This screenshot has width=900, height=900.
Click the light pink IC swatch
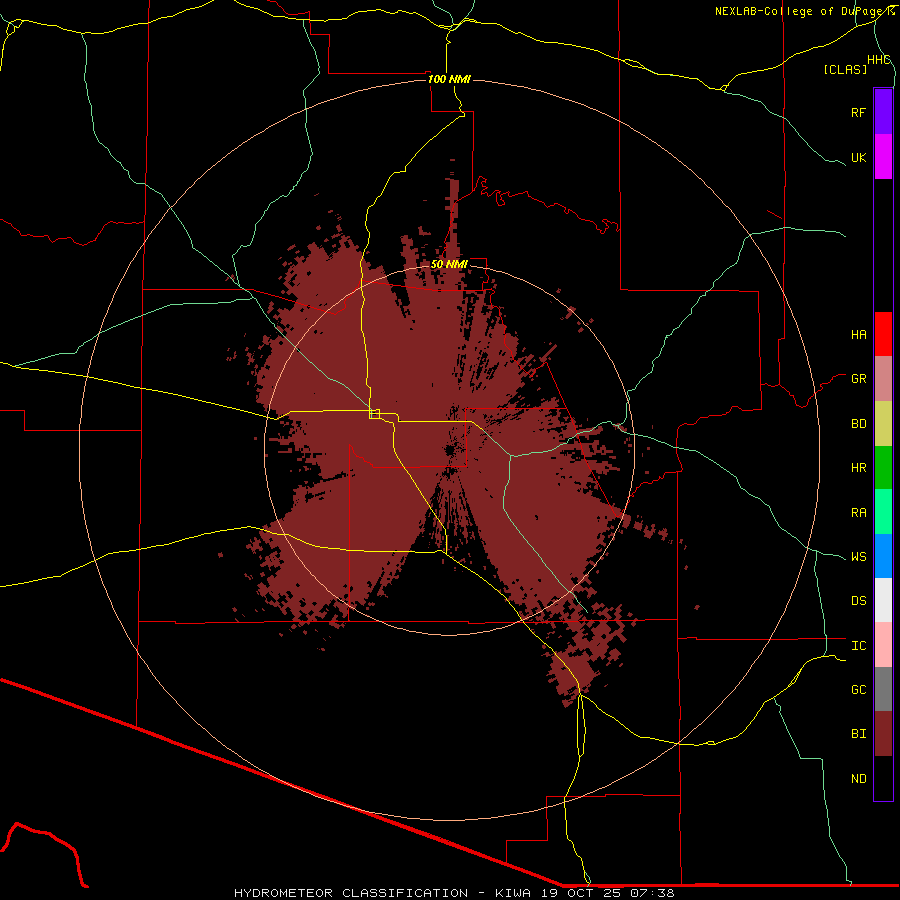coord(883,645)
